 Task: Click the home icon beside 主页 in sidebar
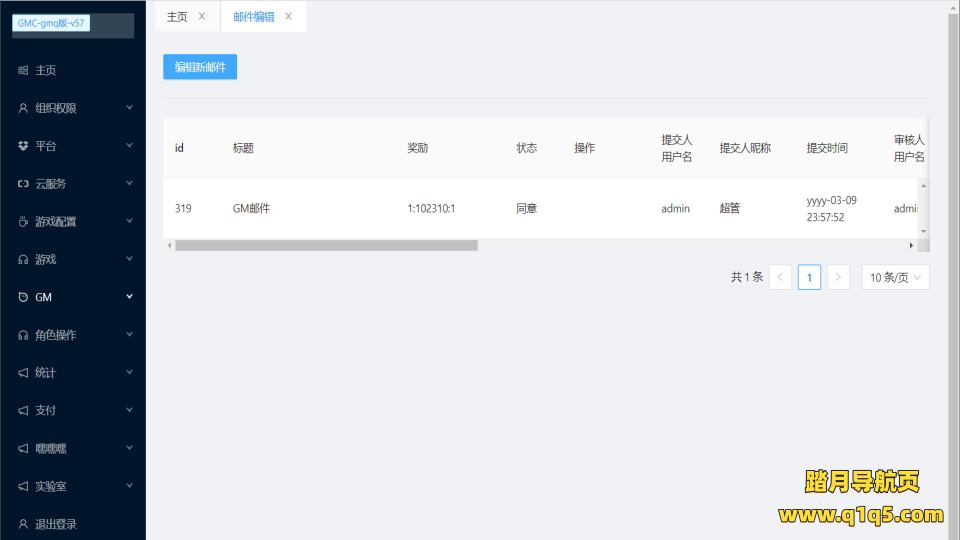pos(23,71)
